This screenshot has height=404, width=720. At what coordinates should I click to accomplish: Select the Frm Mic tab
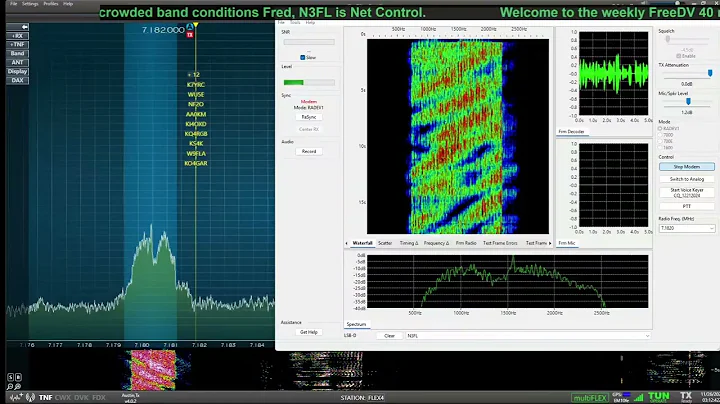(567, 243)
